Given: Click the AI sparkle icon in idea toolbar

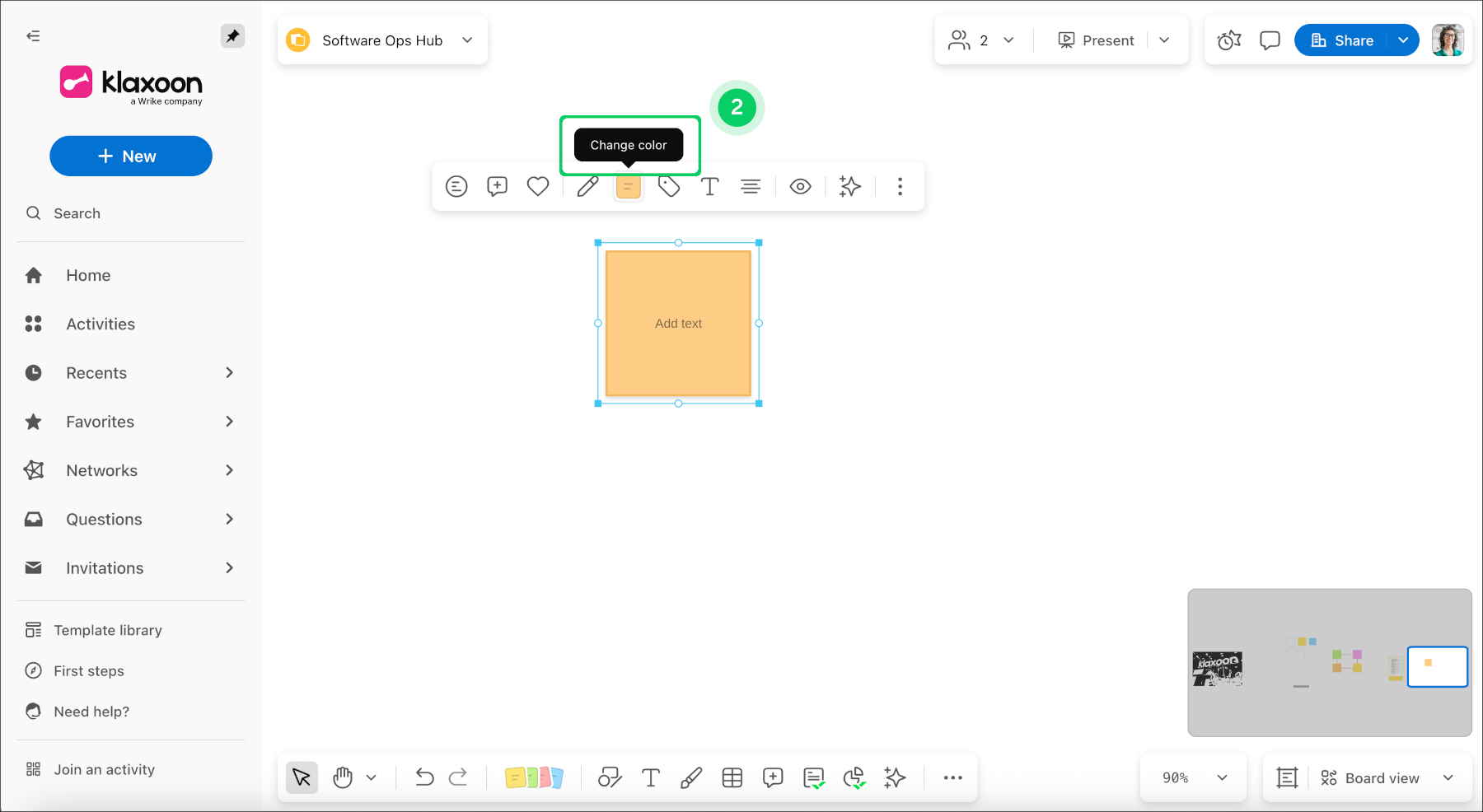Looking at the screenshot, I should click(849, 187).
